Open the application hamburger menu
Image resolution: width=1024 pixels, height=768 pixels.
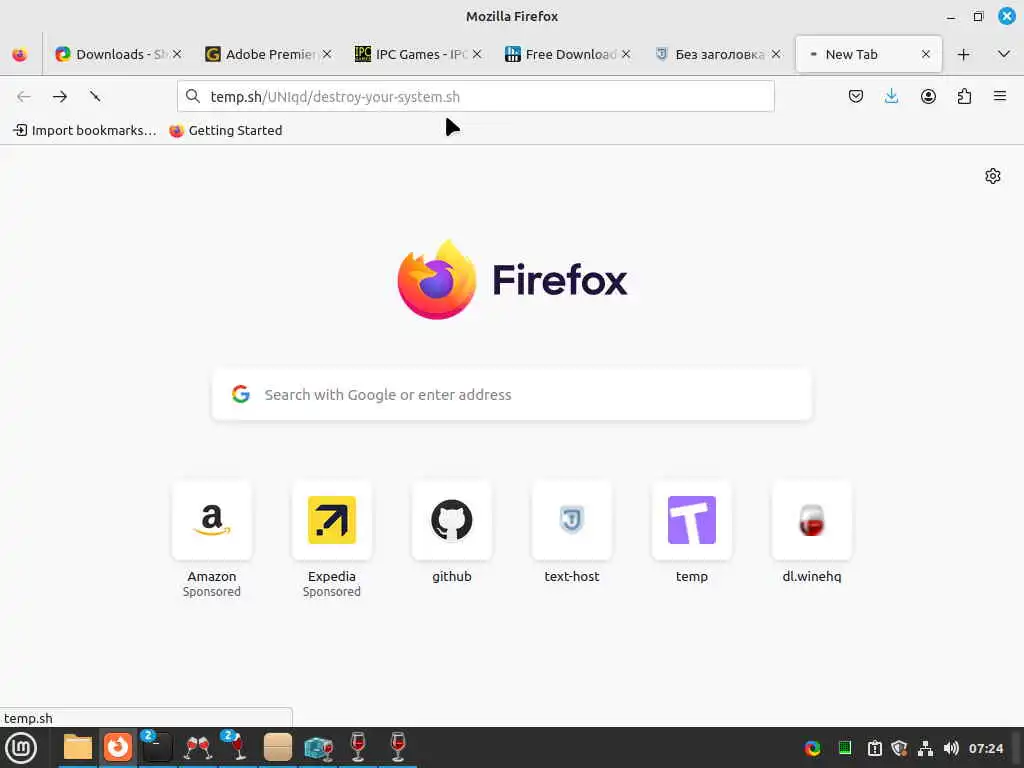1000,97
